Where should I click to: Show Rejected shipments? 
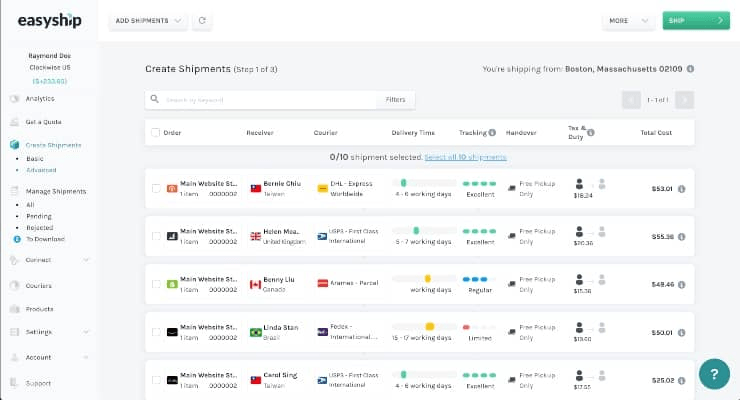[40, 227]
